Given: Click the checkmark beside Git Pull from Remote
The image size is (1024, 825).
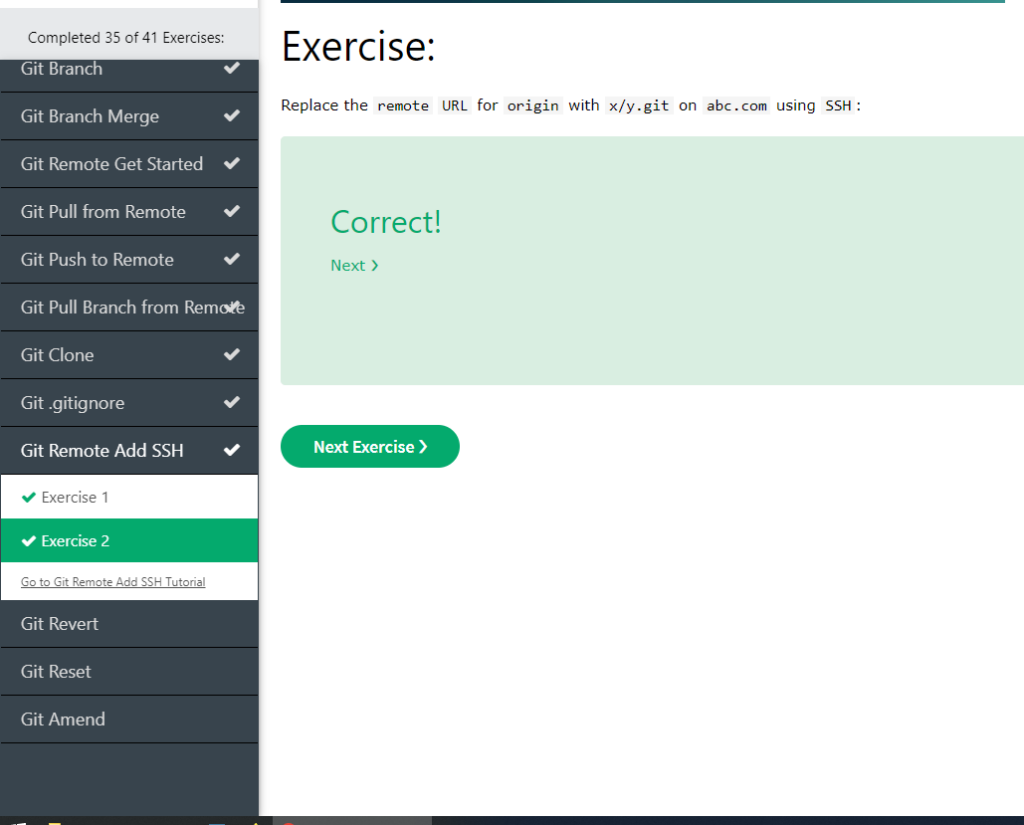Looking at the screenshot, I should click(232, 211).
